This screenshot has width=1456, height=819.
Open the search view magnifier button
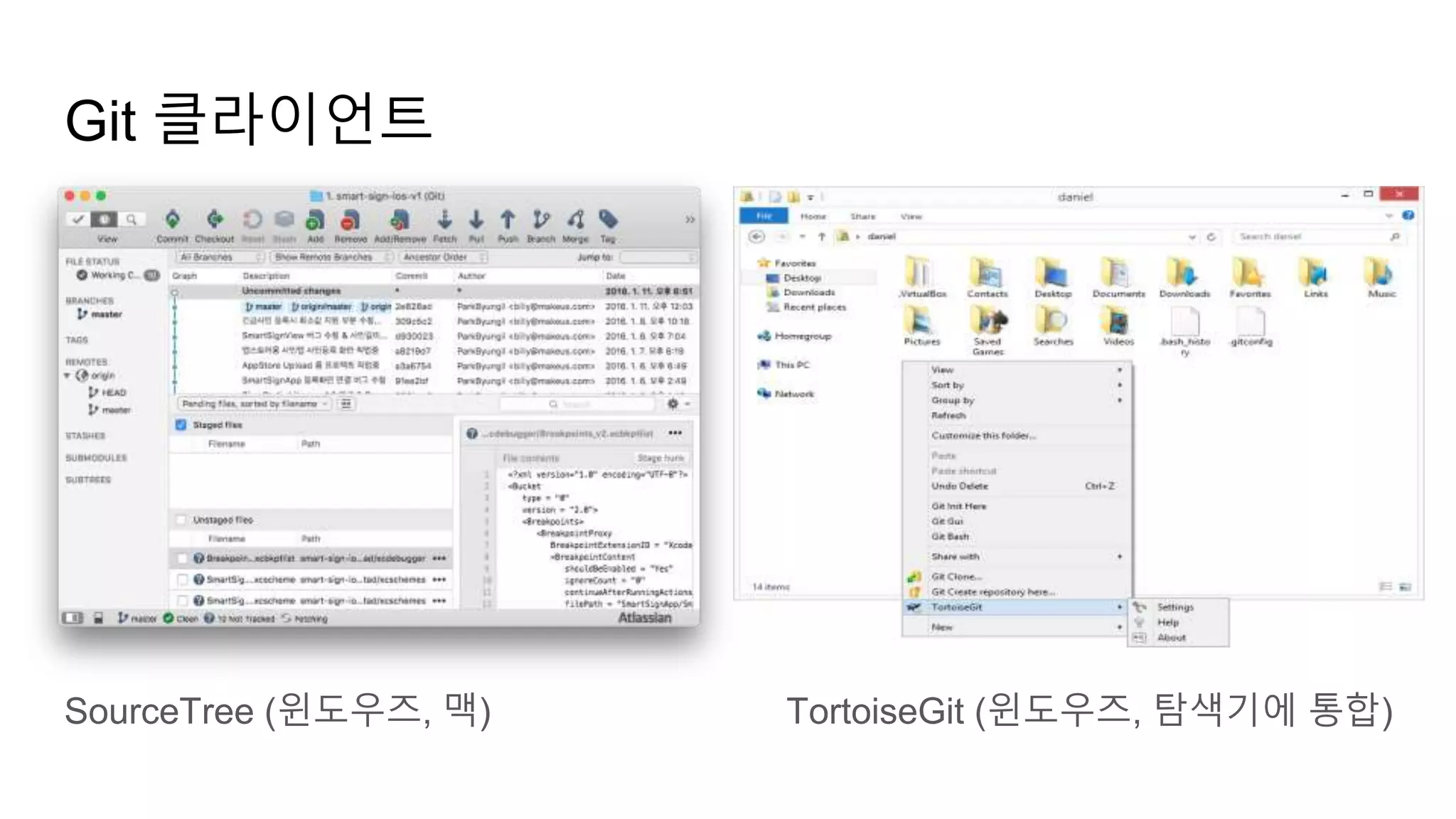pyautogui.click(x=132, y=220)
